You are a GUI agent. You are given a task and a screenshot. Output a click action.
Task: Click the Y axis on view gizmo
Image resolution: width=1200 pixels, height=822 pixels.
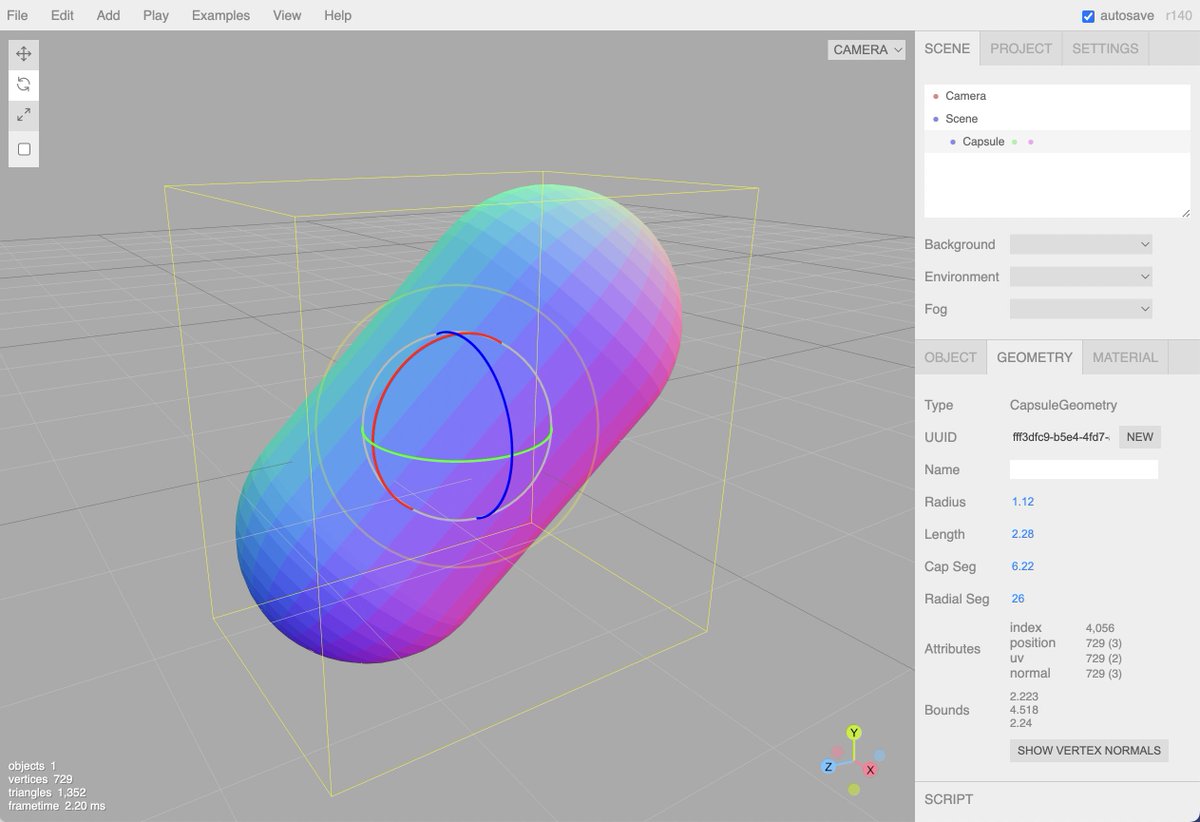(x=854, y=733)
